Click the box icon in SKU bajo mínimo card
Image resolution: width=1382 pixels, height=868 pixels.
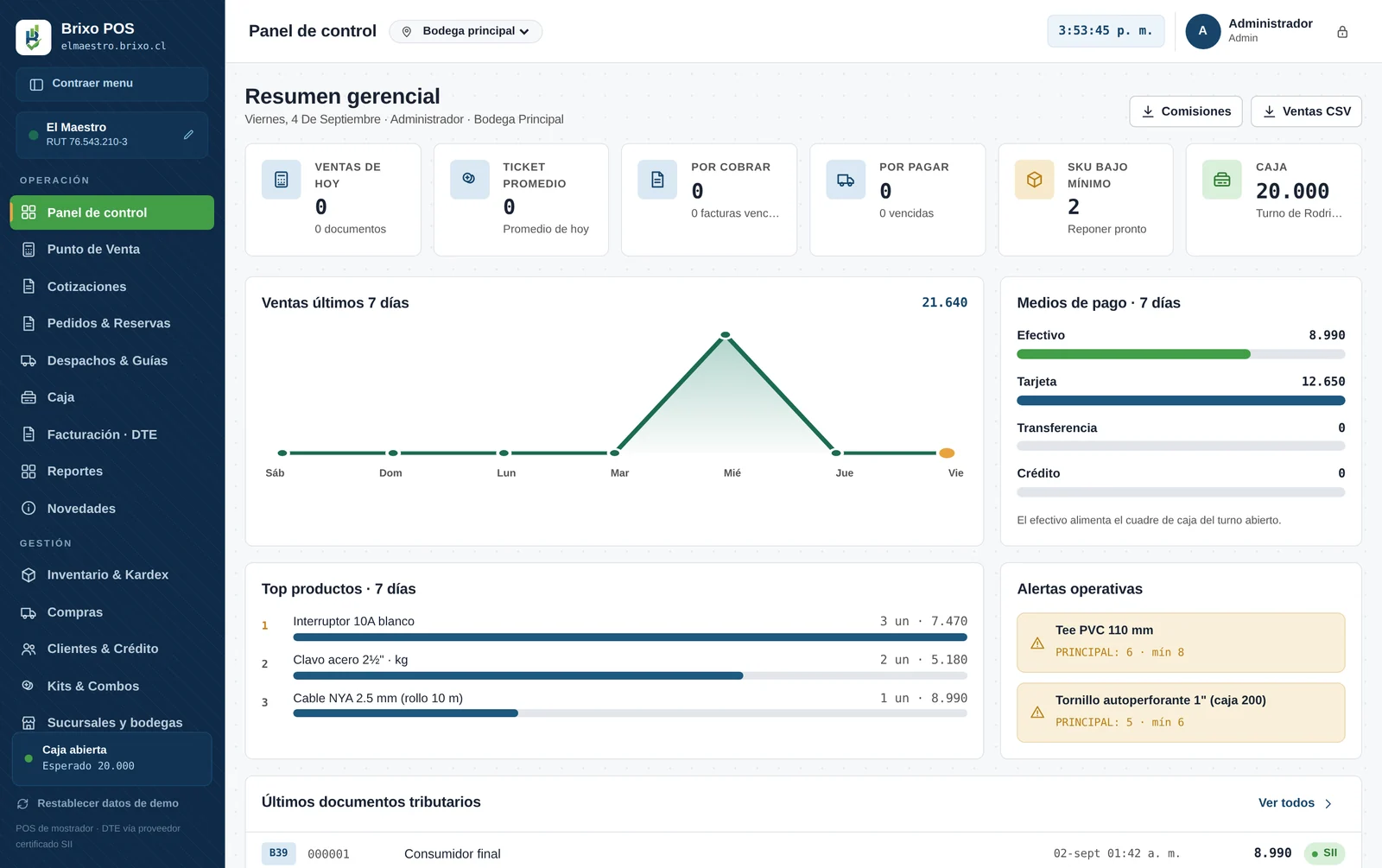[1034, 180]
